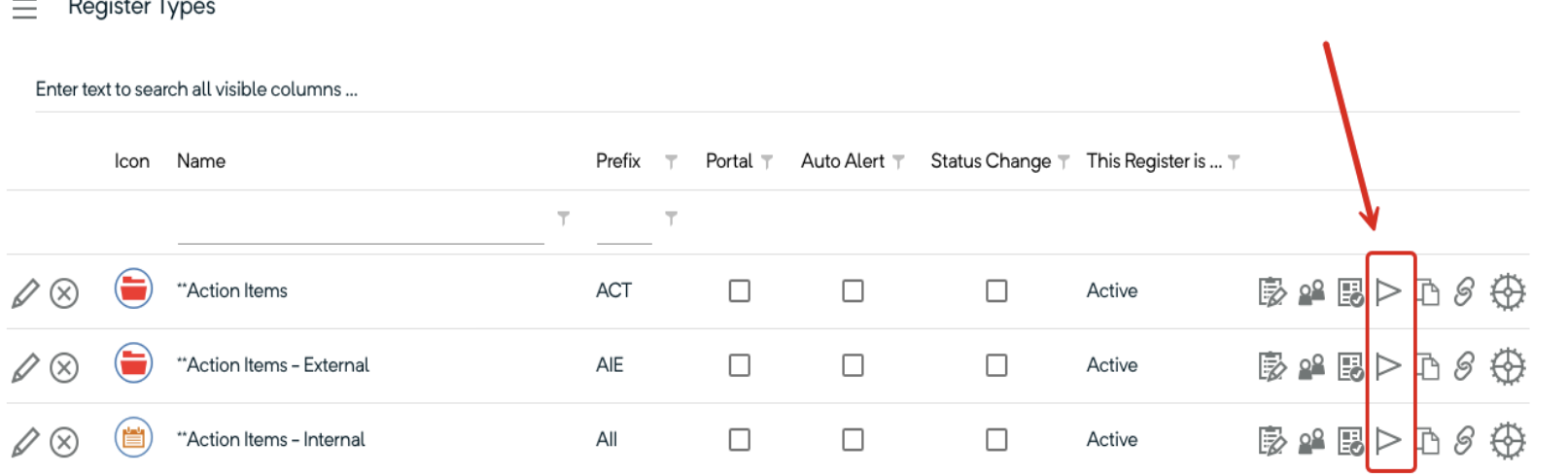
Task: Open target settings icon for Action Items – Internal
Action: 1508,441
